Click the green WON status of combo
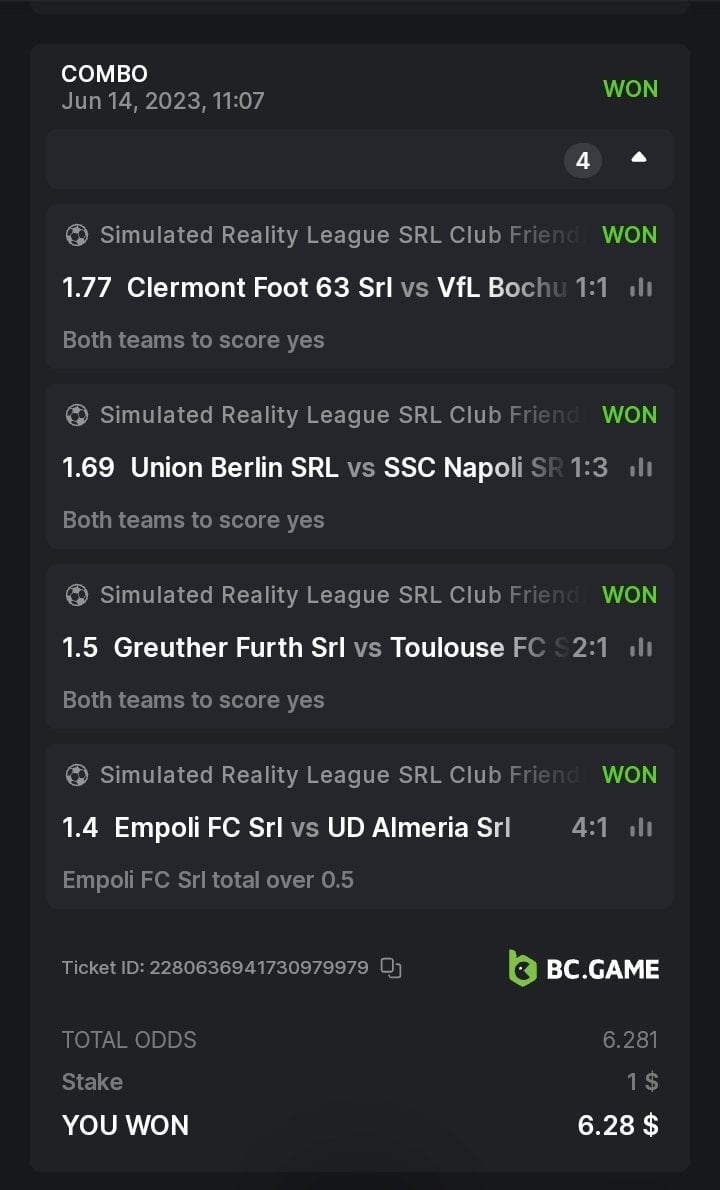The height and width of the screenshot is (1190, 720). coord(630,89)
